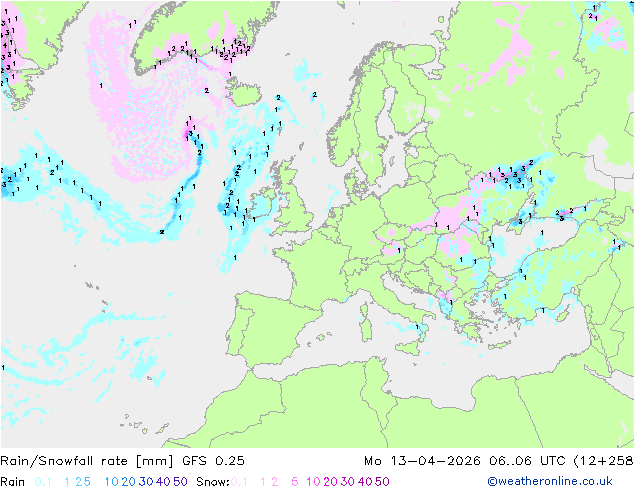Click the "Mo 13-04-2026" date text
Viewport: 634px width, 490px height.
(x=422, y=461)
